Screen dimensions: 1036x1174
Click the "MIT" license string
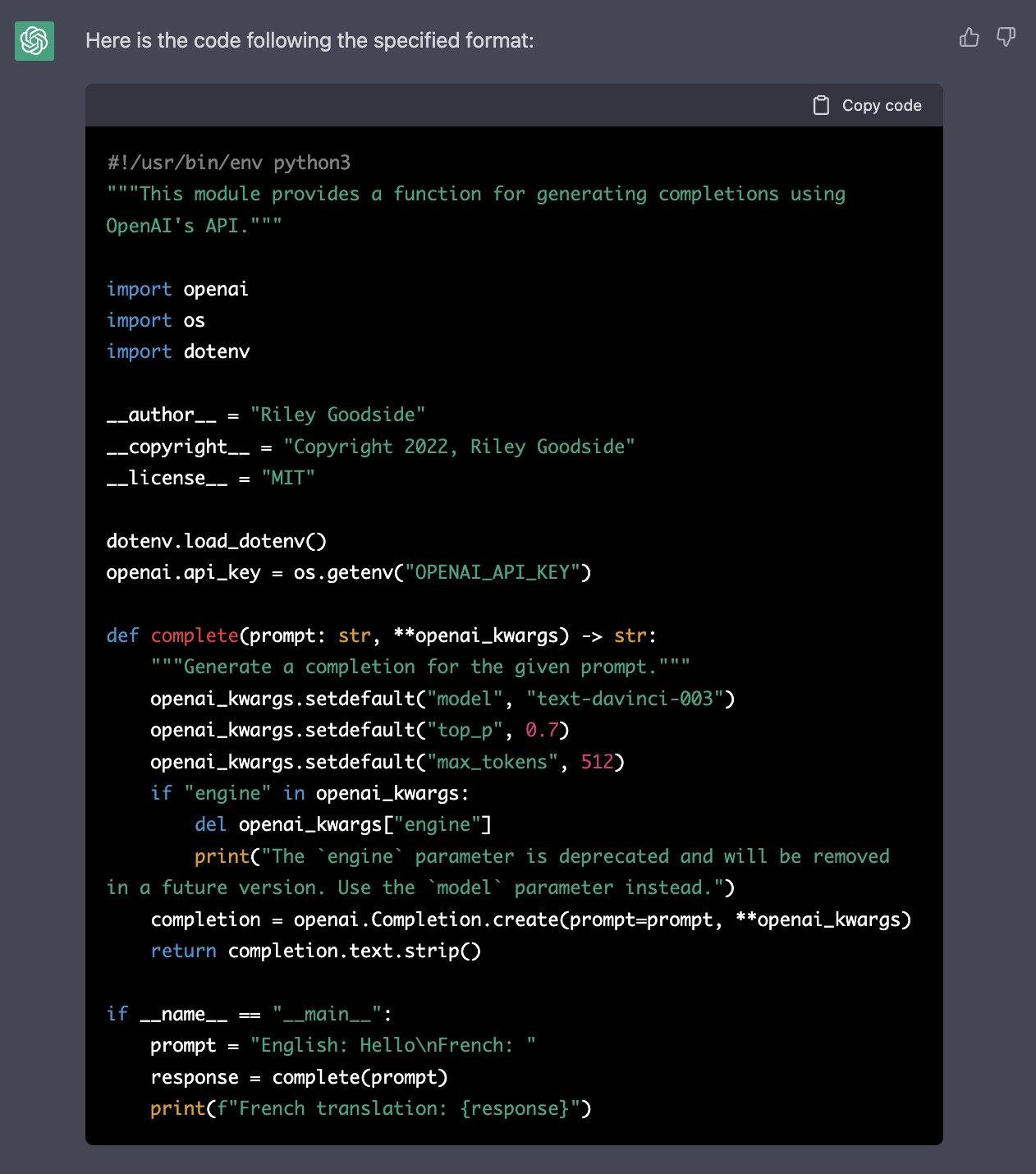[288, 477]
